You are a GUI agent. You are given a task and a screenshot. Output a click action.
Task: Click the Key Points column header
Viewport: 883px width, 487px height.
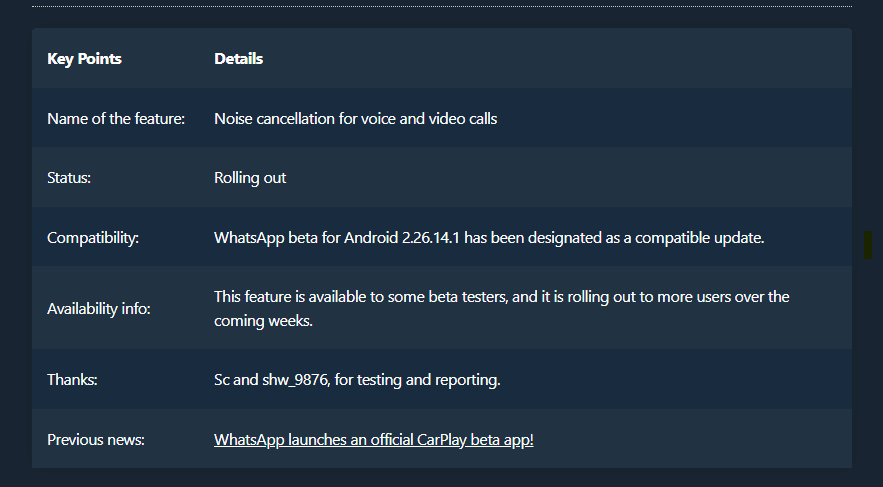84,58
